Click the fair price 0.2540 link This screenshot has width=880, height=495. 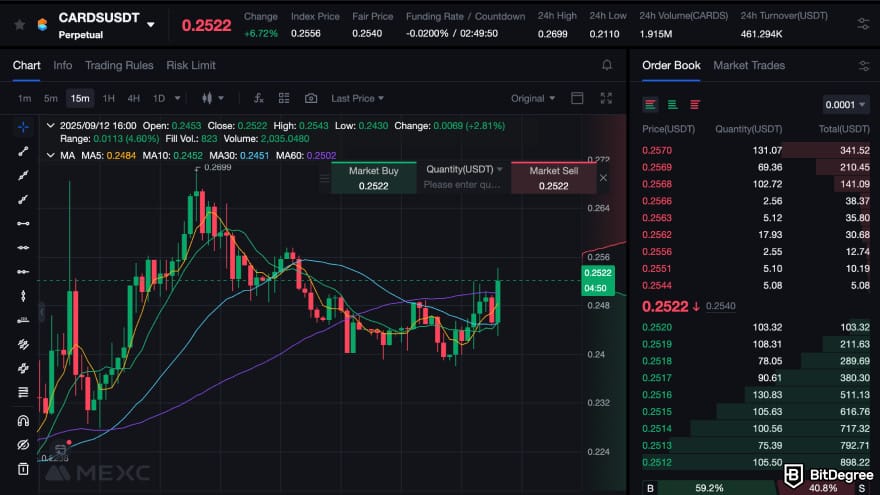721,306
